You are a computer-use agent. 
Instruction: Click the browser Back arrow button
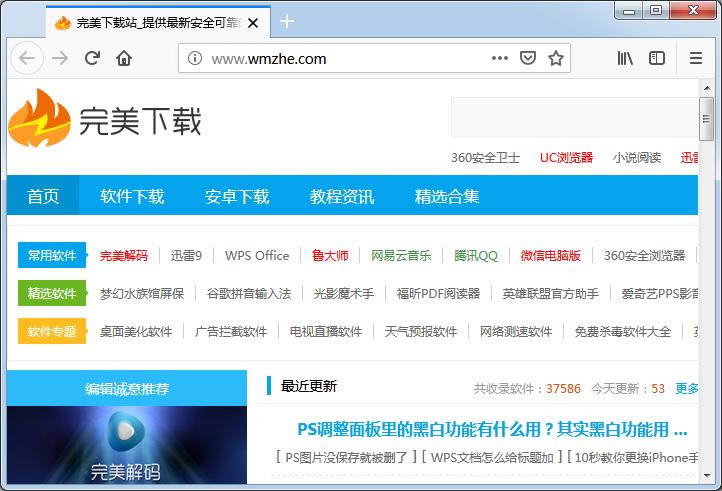click(27, 58)
